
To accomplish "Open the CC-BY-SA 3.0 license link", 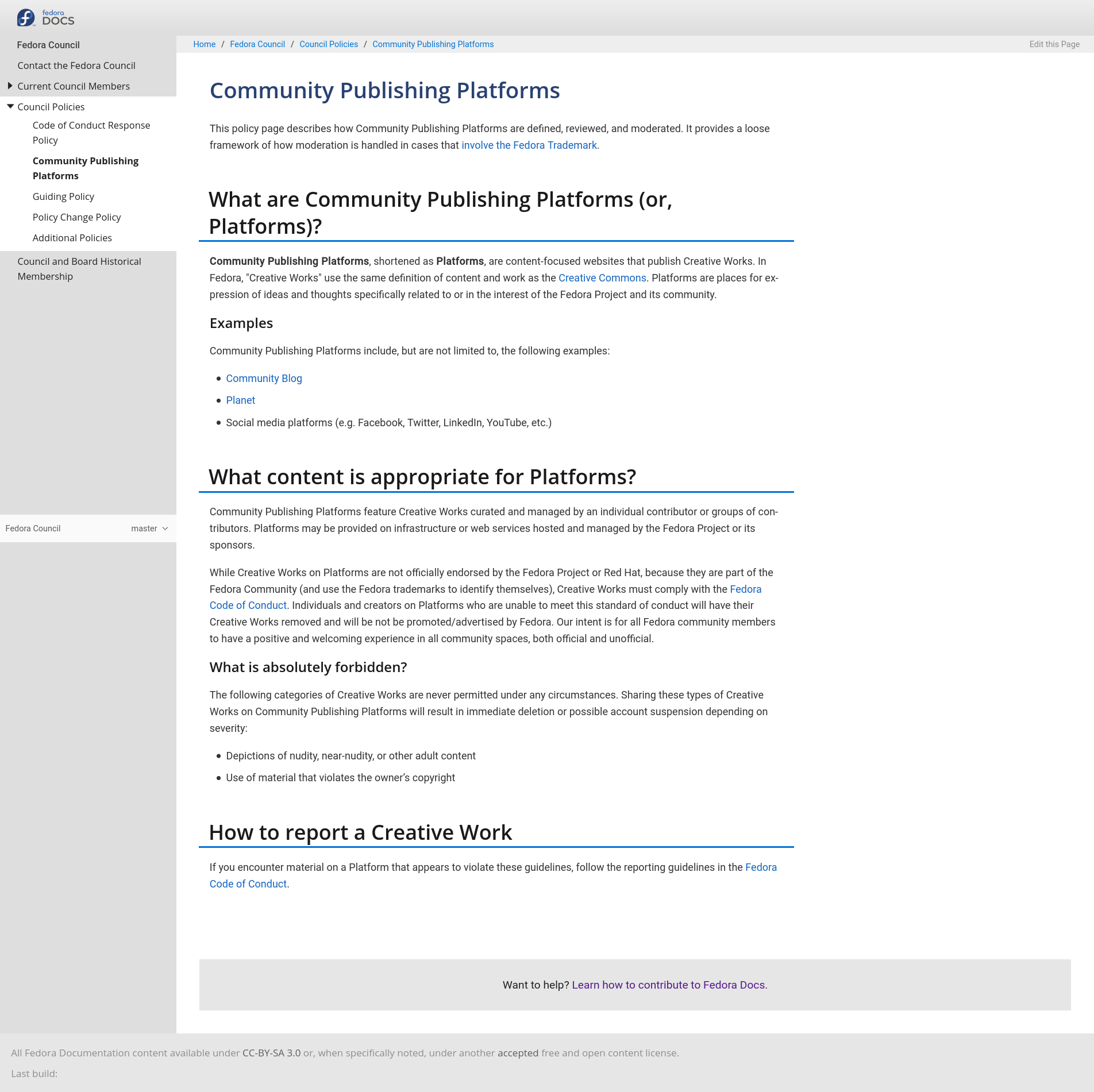I will (x=271, y=1053).
